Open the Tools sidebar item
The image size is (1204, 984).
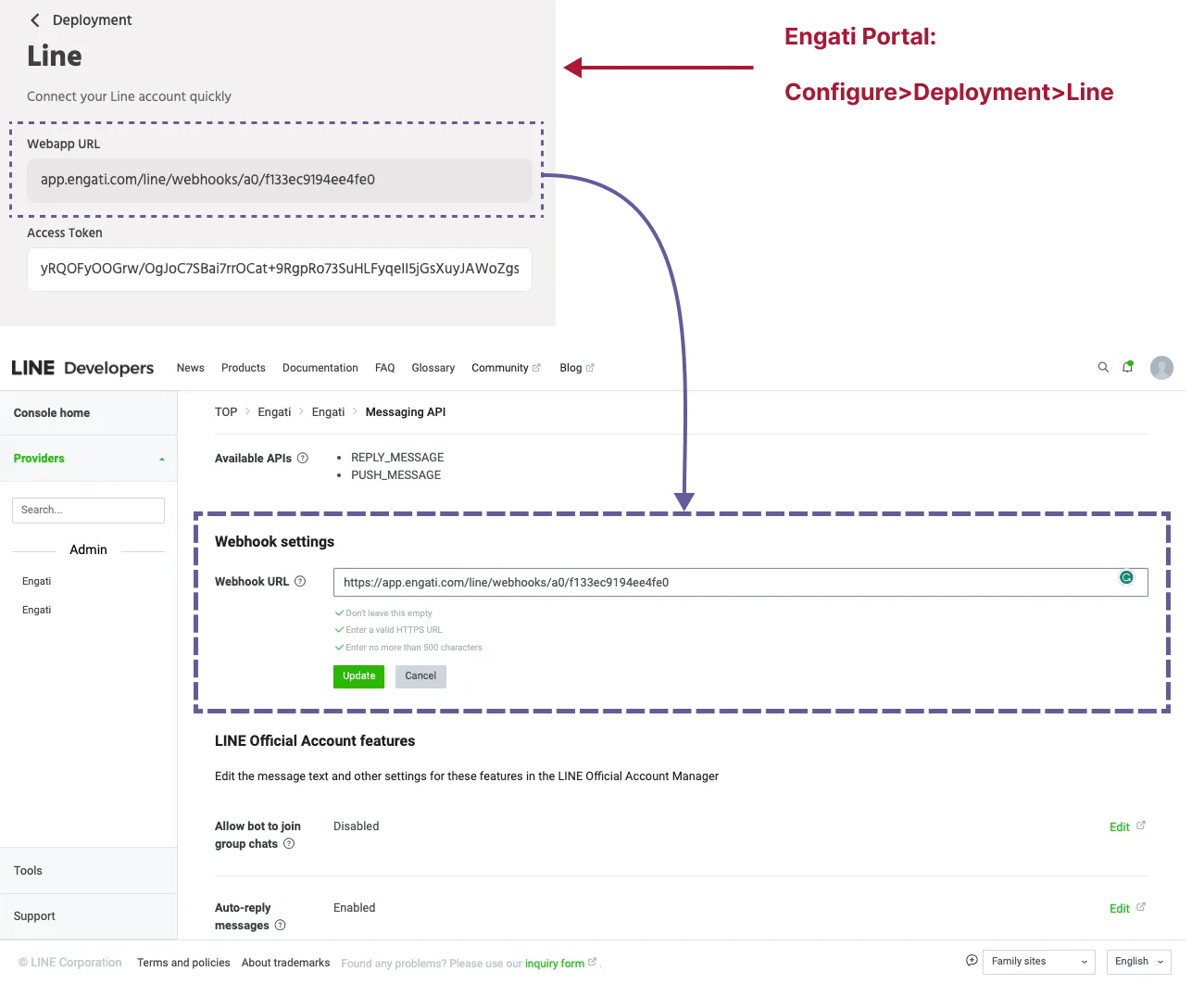tap(88, 871)
